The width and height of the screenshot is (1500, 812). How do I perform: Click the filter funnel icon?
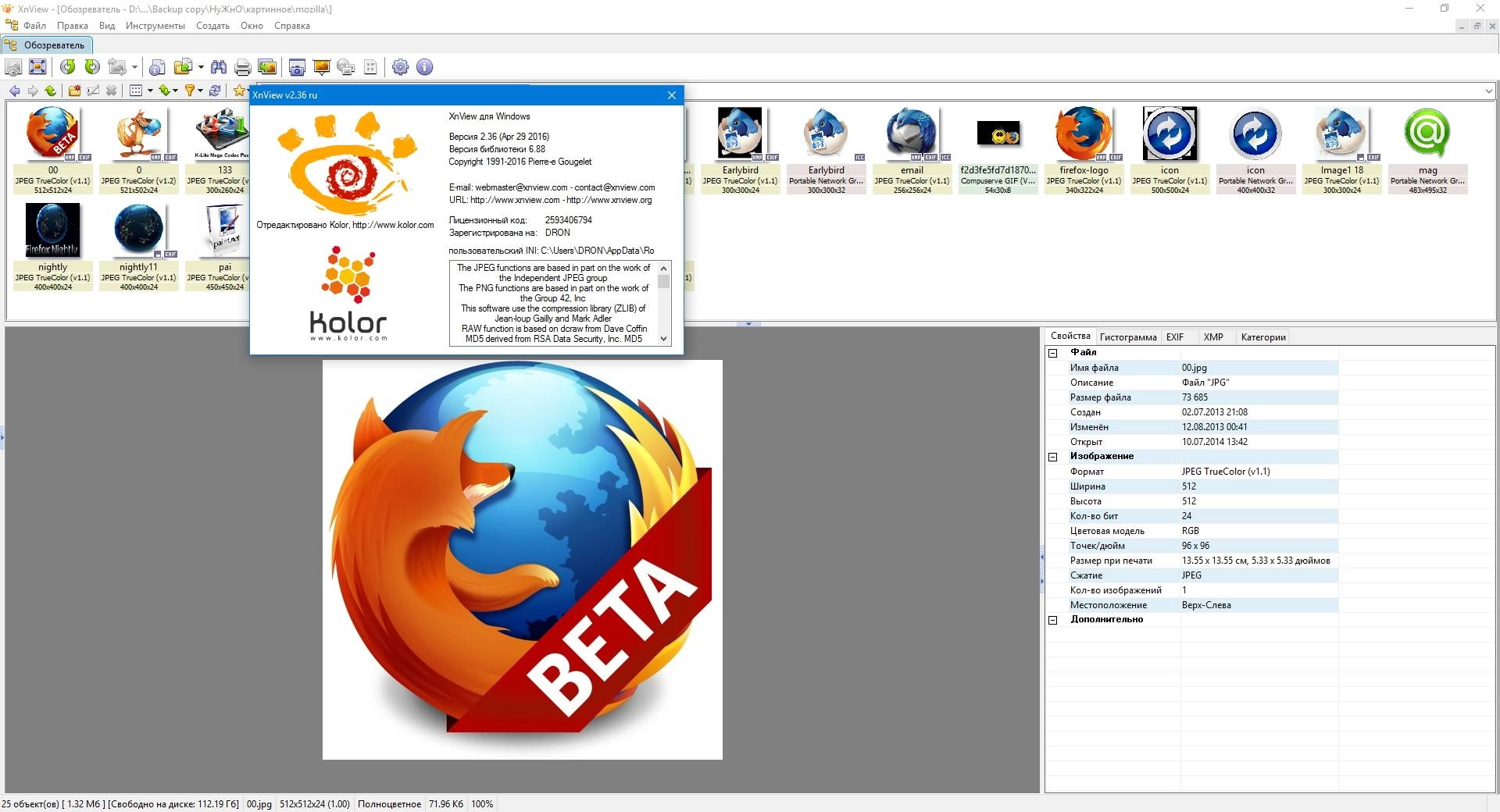pyautogui.click(x=189, y=91)
